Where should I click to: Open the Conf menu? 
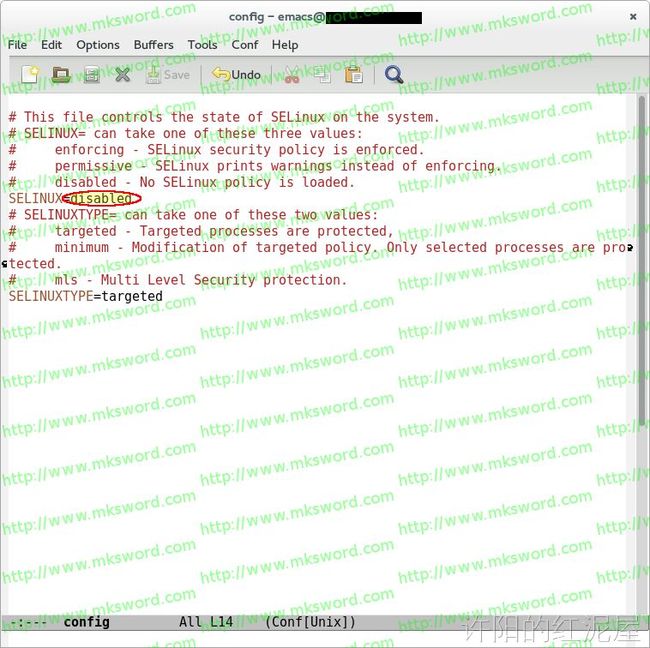click(x=245, y=45)
